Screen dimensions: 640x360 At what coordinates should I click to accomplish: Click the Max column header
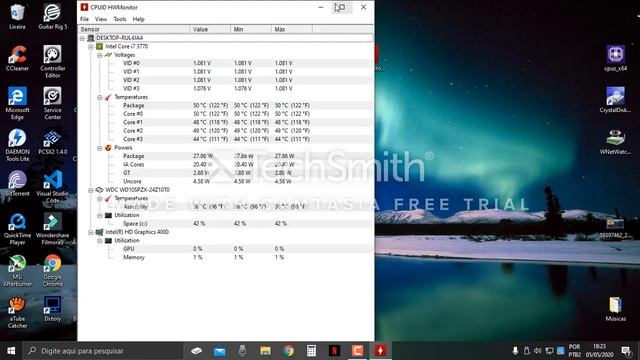pyautogui.click(x=292, y=29)
